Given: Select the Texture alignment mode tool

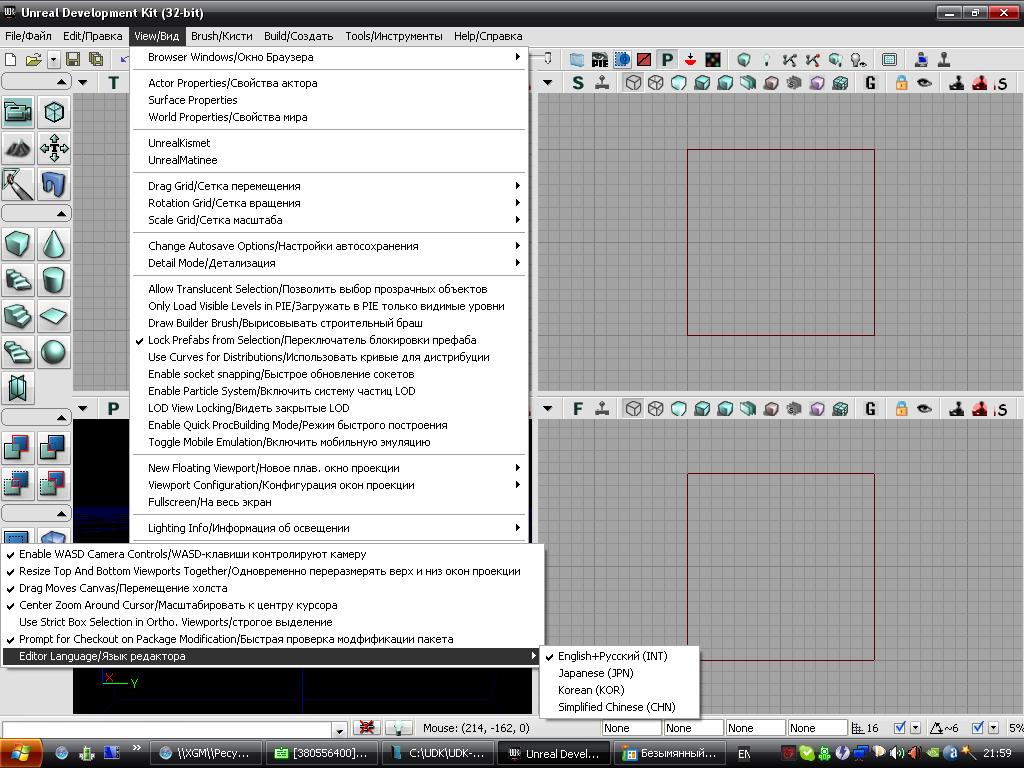Looking at the screenshot, I should pyautogui.click(x=54, y=148).
